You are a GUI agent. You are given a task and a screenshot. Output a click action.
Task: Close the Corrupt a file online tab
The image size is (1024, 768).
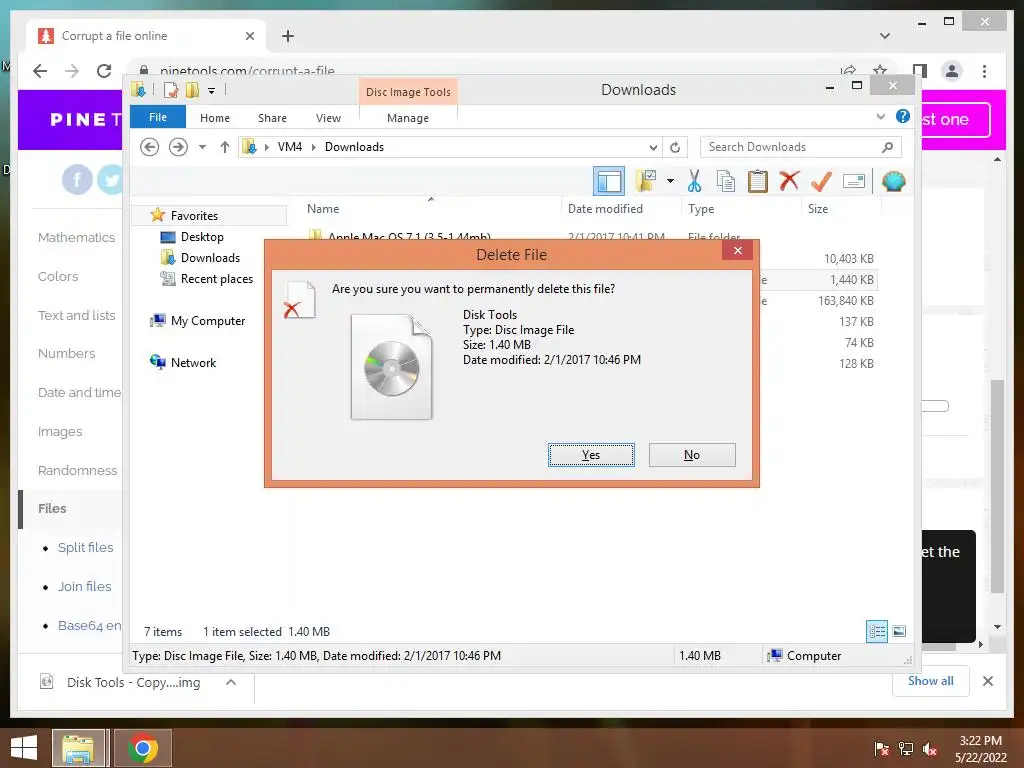tap(249, 36)
